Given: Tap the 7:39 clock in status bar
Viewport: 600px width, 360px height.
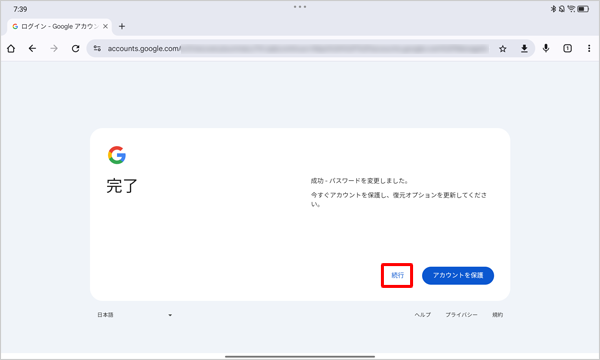Looking at the screenshot, I should tap(20, 9).
